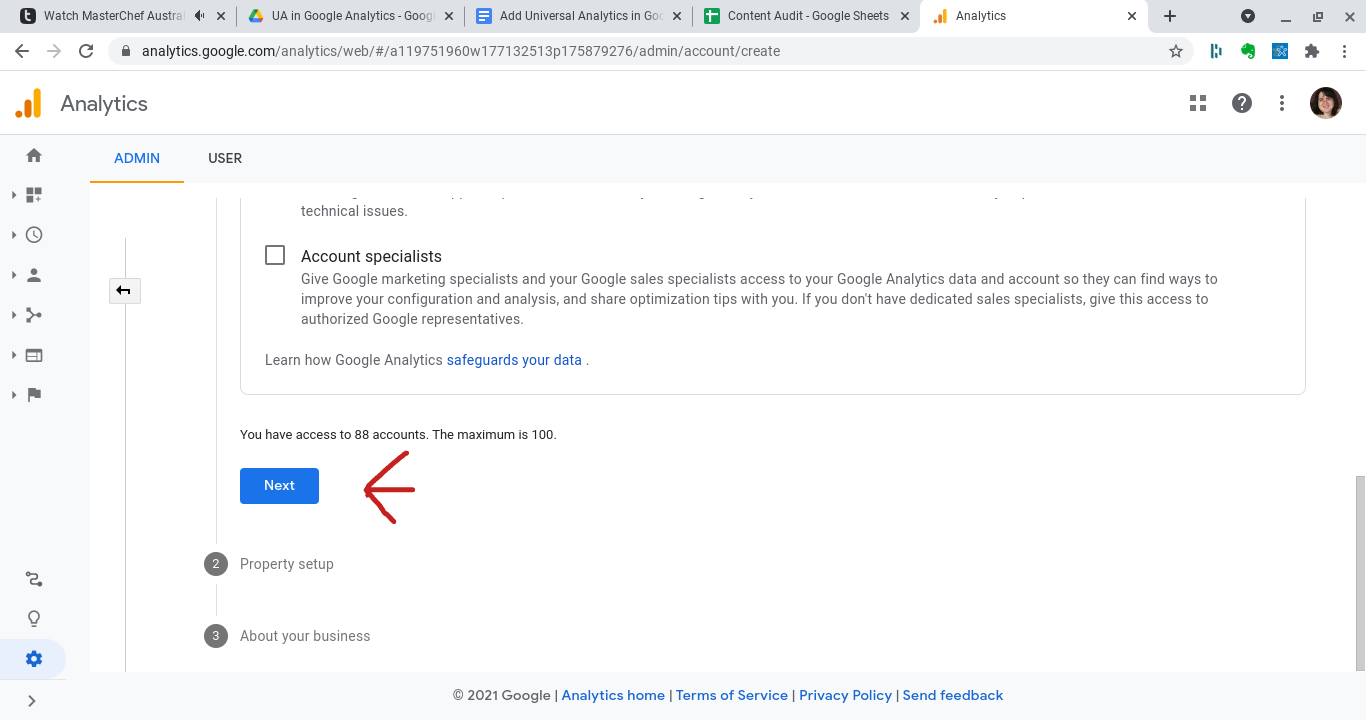Bookmark this page with the star icon
The width and height of the screenshot is (1366, 720).
click(1176, 51)
